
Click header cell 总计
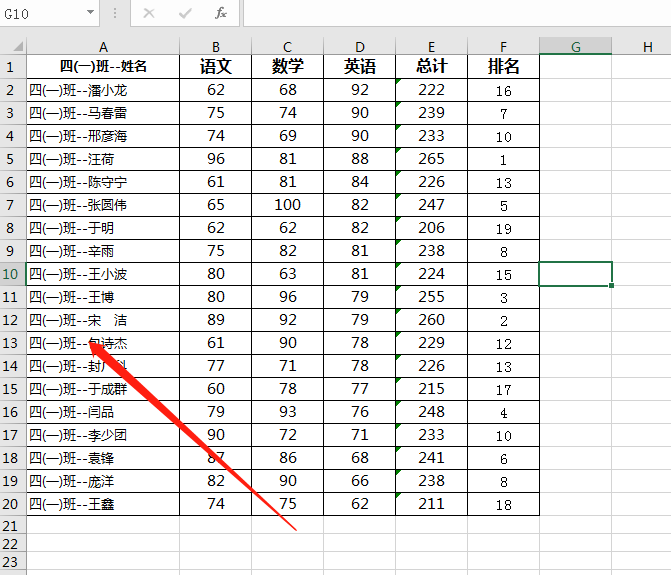[431, 67]
